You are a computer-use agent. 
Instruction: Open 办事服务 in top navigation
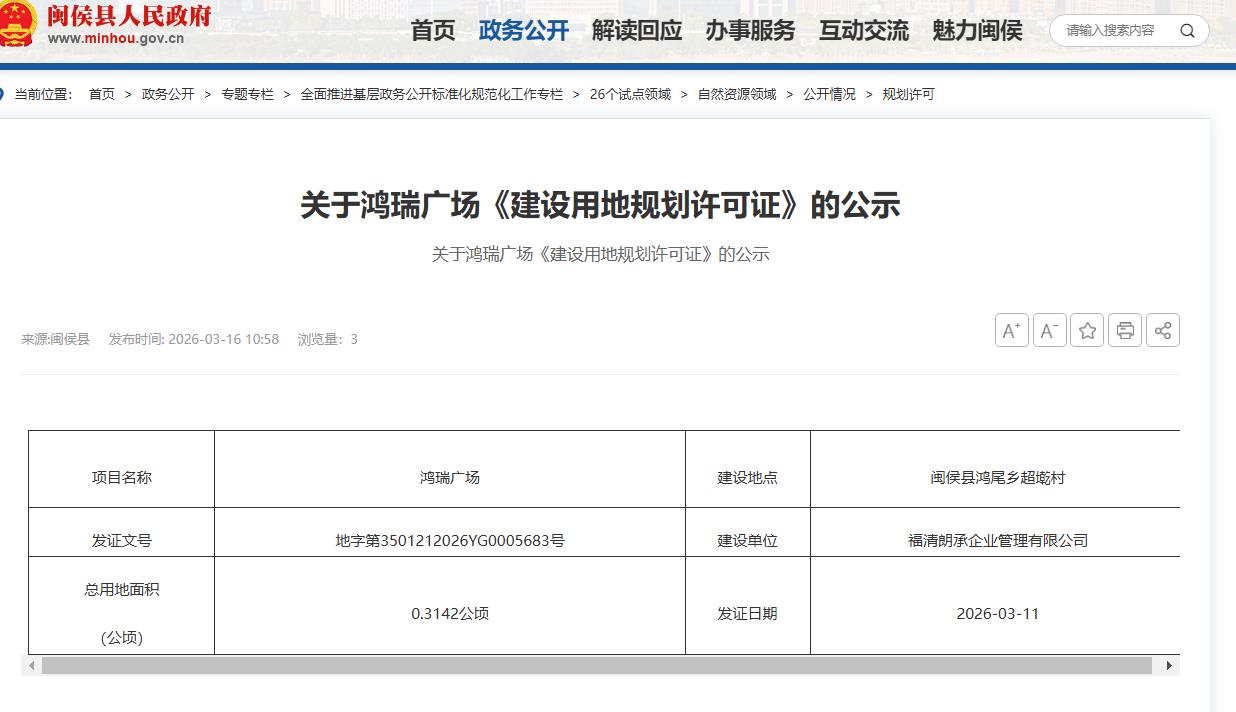pyautogui.click(x=750, y=30)
